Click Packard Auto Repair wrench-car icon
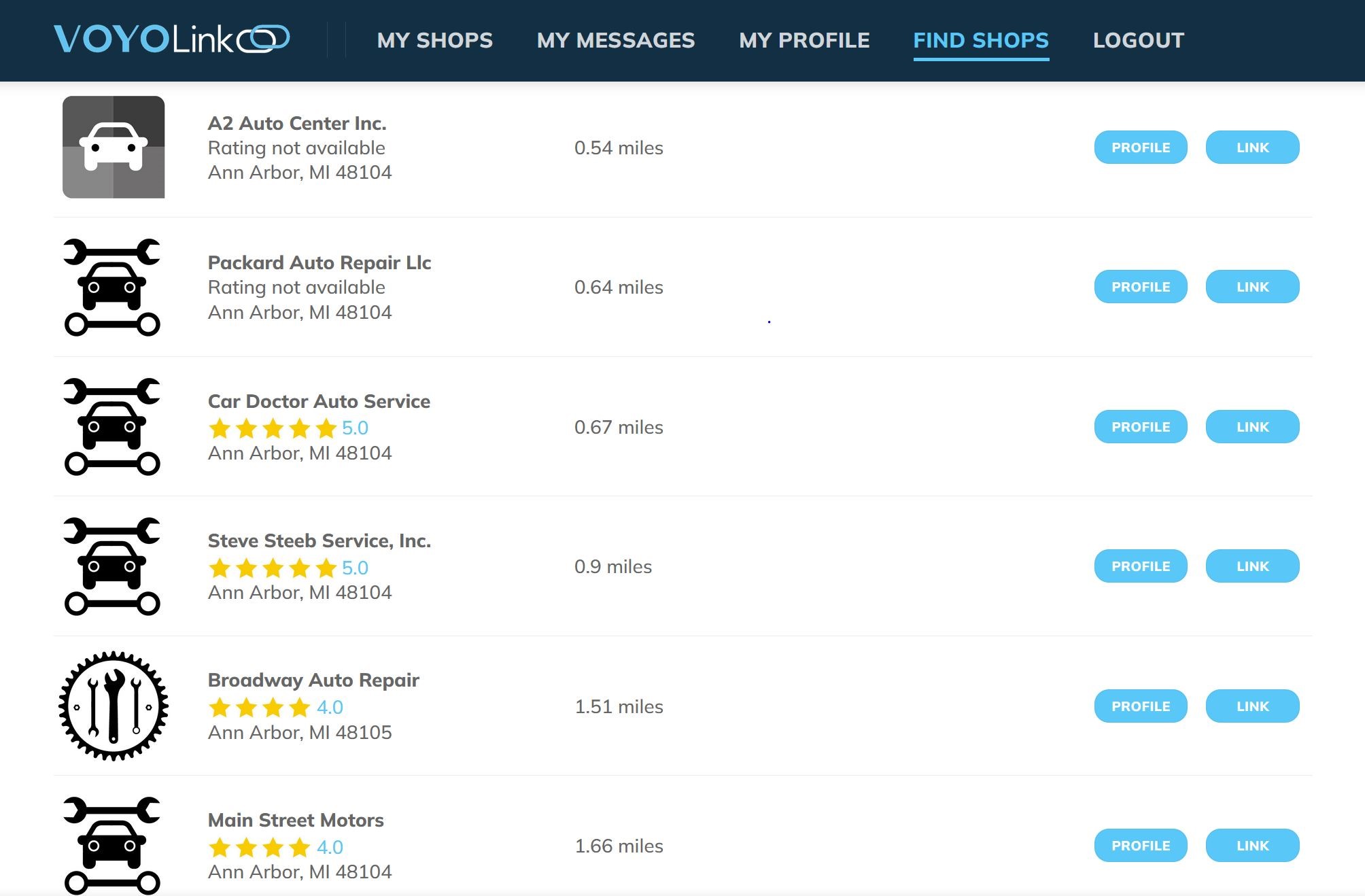1365x896 pixels. [112, 287]
